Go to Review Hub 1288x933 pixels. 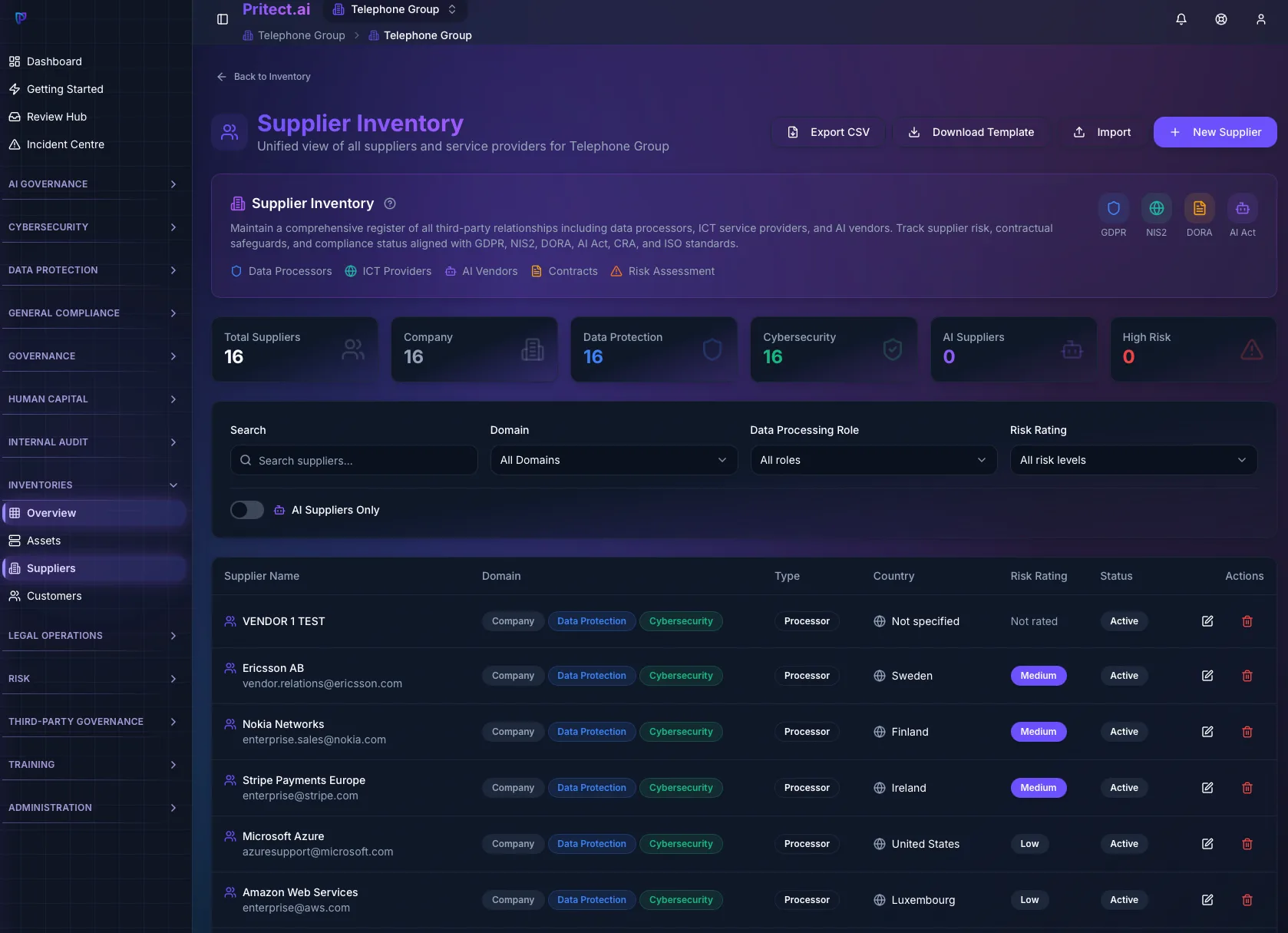click(94, 117)
